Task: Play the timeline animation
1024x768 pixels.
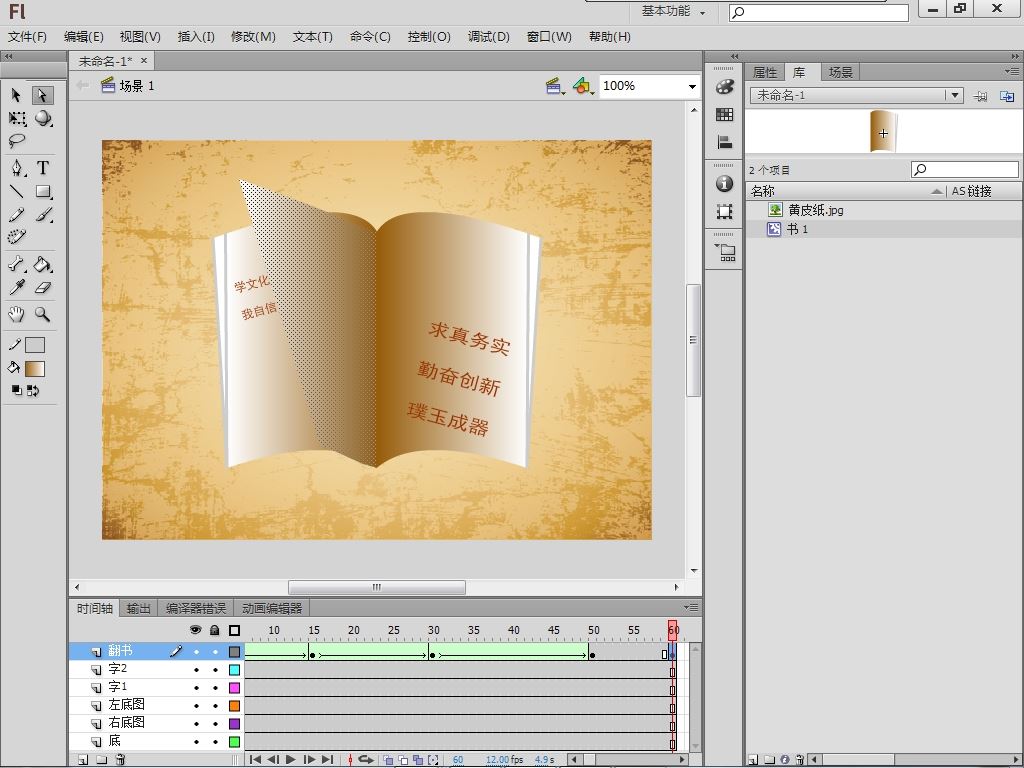Action: 291,760
